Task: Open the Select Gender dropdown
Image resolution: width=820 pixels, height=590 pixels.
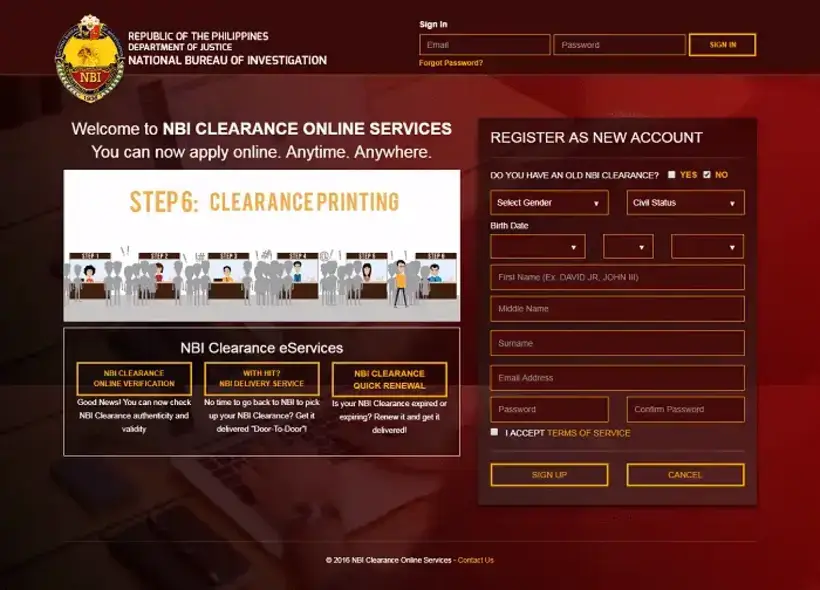Action: pos(549,202)
